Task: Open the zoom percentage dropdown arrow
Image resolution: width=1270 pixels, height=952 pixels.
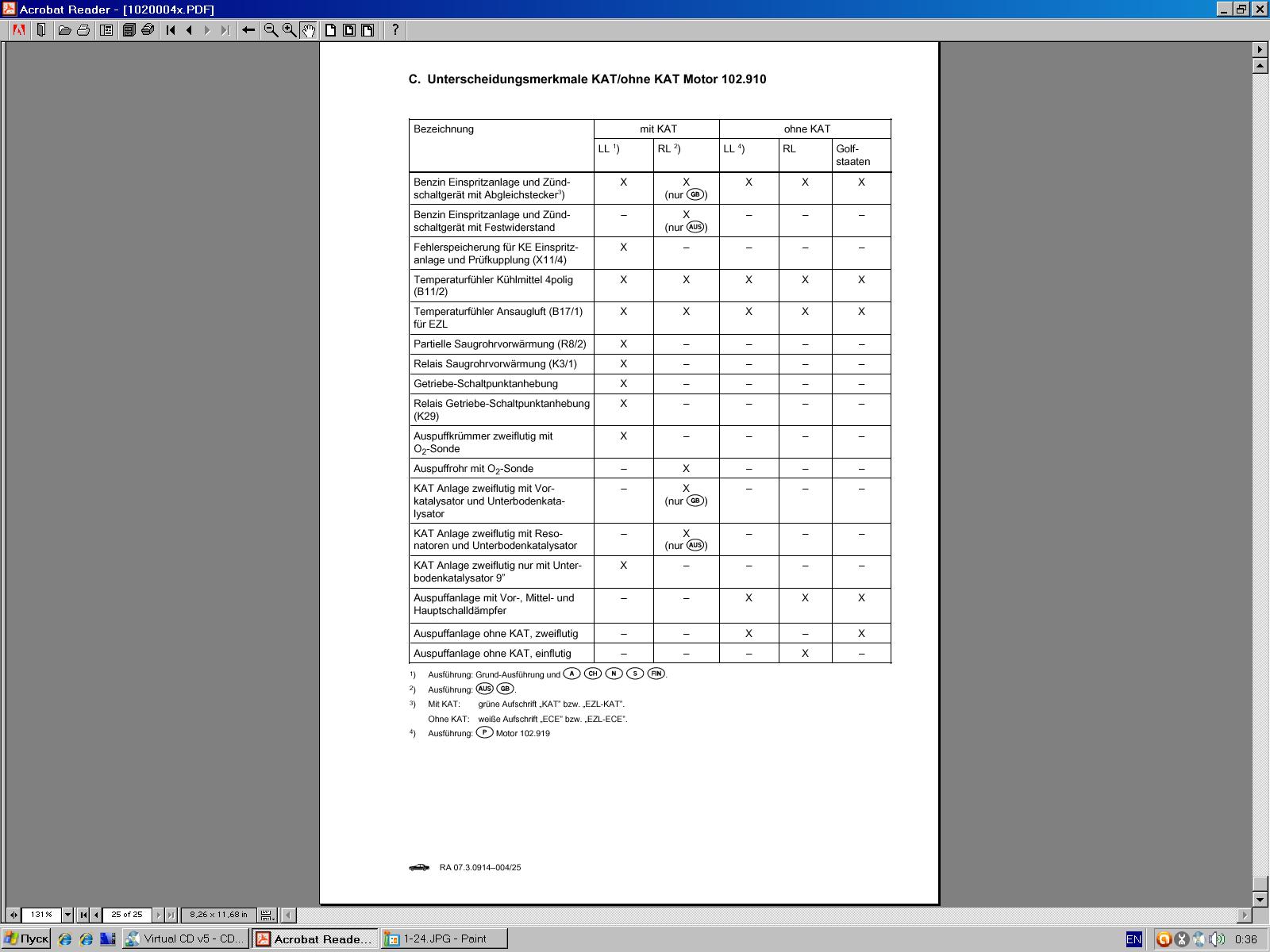Action: (x=67, y=915)
